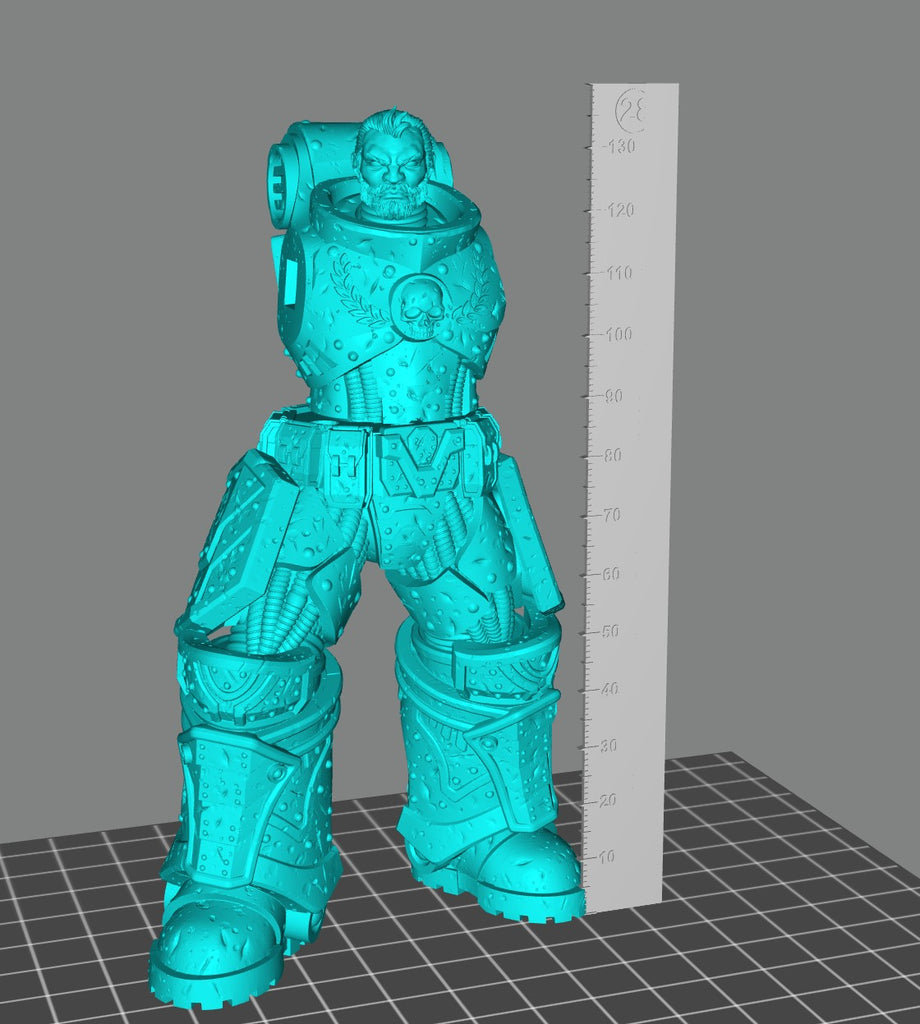Click the "10" mark on the ruler
This screenshot has height=1024, width=920.
tap(607, 856)
